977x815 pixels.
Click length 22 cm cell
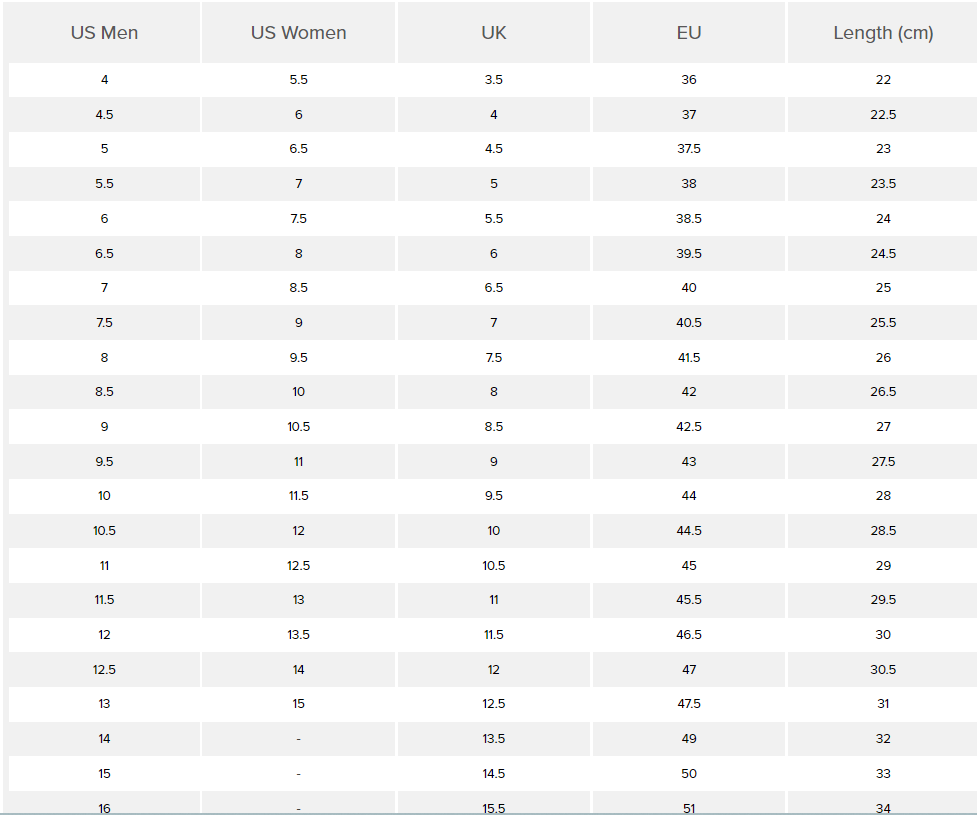click(x=883, y=80)
